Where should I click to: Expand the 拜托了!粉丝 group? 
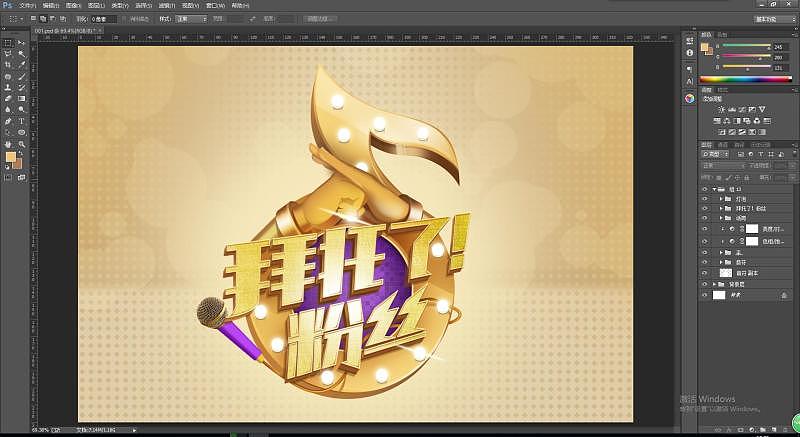pos(721,208)
